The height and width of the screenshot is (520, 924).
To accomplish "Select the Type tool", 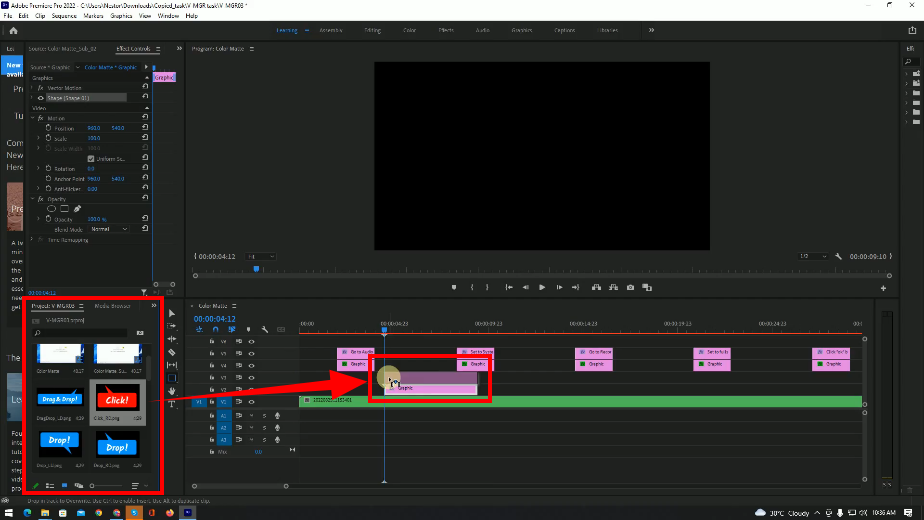I will tap(171, 404).
